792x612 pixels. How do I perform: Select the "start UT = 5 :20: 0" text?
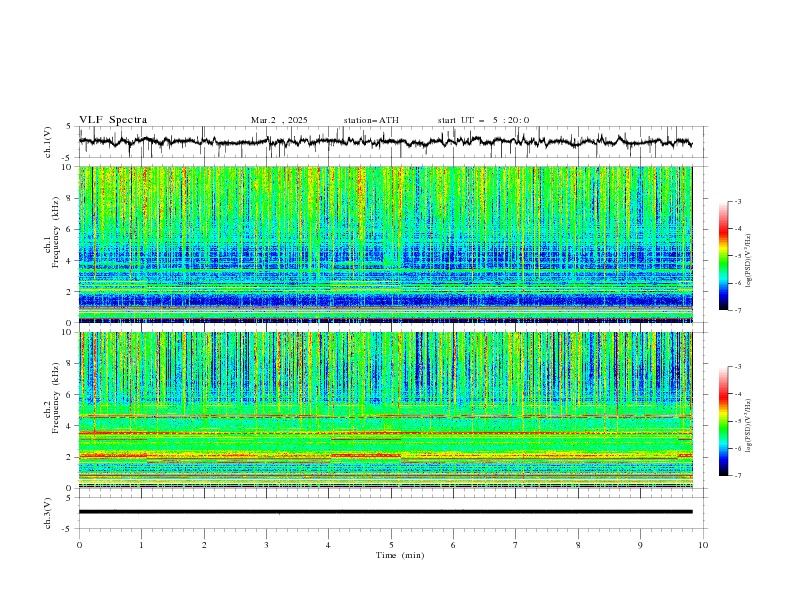[x=483, y=120]
